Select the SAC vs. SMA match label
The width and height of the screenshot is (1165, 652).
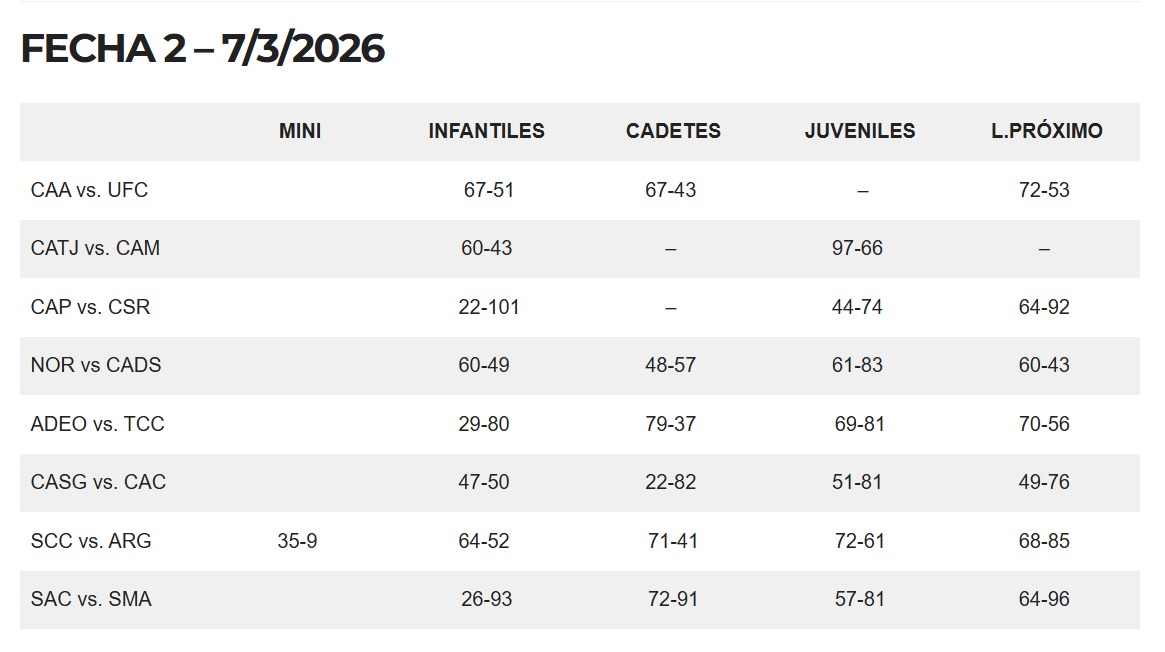[91, 599]
